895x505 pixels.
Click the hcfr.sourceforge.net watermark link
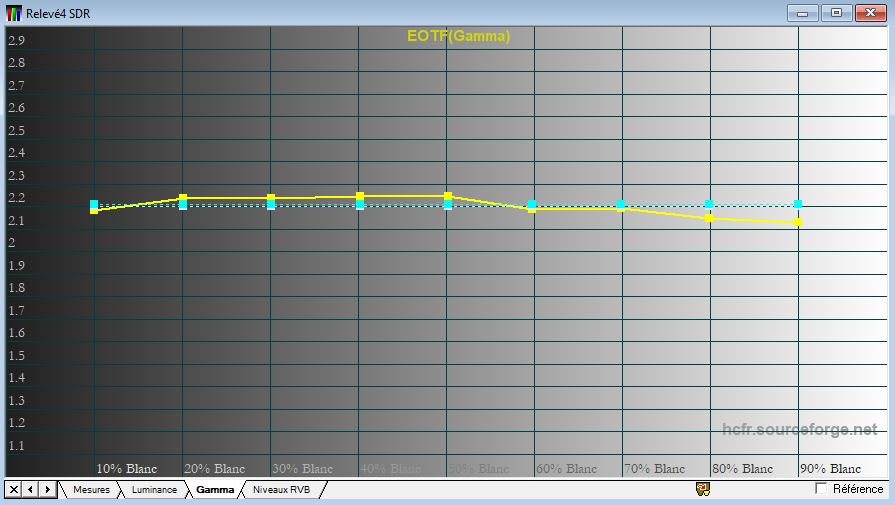pyautogui.click(x=799, y=430)
